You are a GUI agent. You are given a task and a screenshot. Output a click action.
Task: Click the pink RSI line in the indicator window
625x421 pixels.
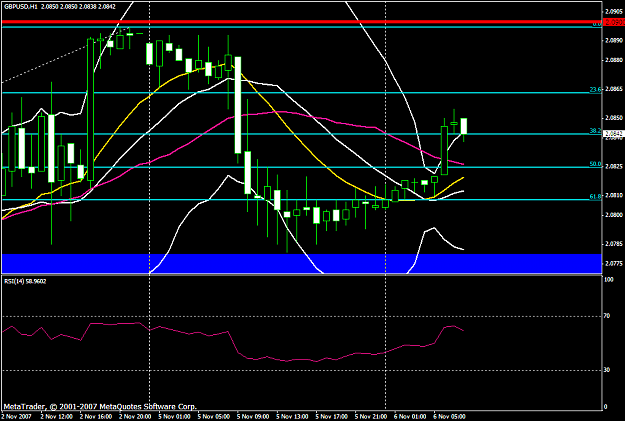(233, 343)
